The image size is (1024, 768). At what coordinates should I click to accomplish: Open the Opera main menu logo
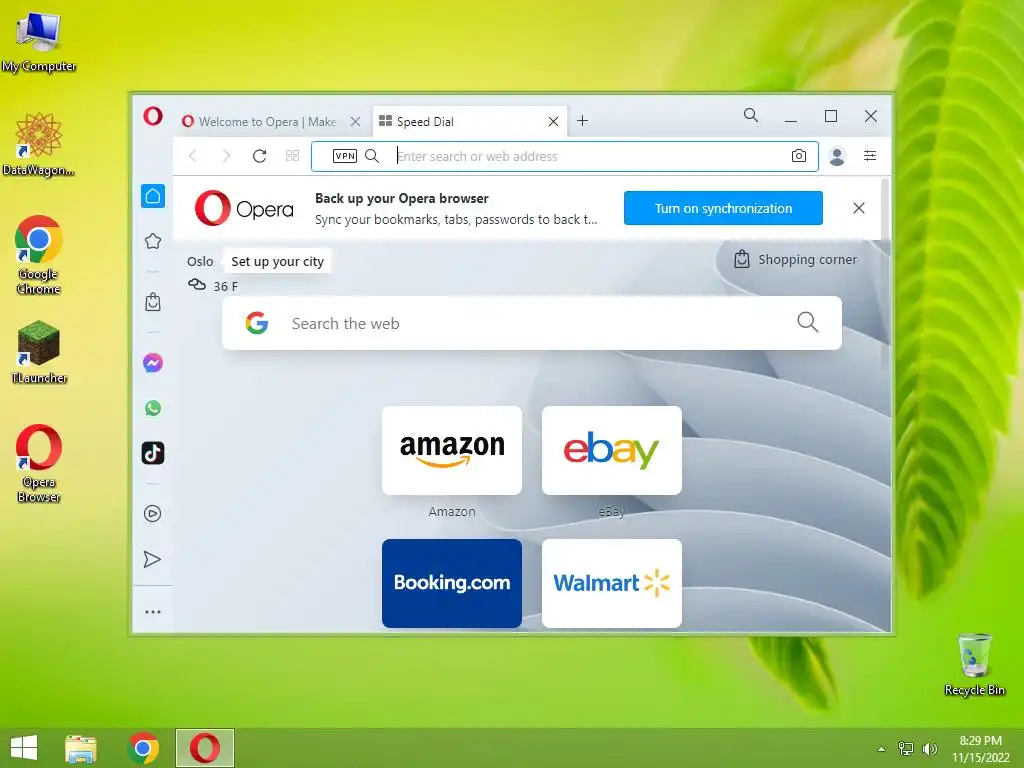point(153,116)
